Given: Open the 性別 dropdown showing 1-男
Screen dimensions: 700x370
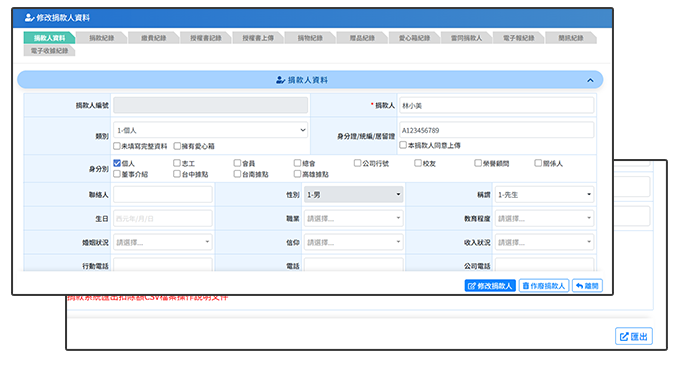Looking at the screenshot, I should [354, 195].
